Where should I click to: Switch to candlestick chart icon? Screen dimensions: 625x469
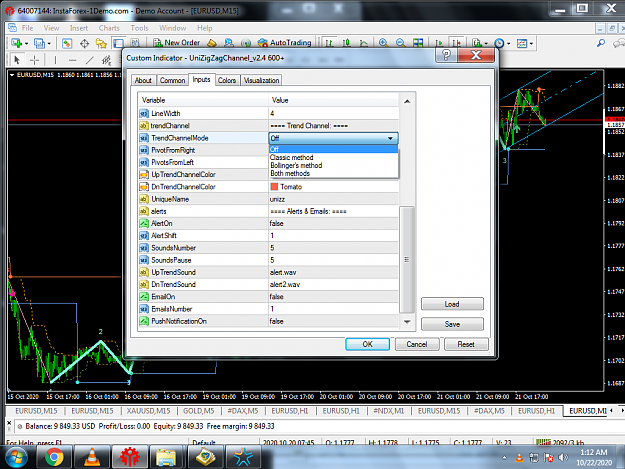346,43
